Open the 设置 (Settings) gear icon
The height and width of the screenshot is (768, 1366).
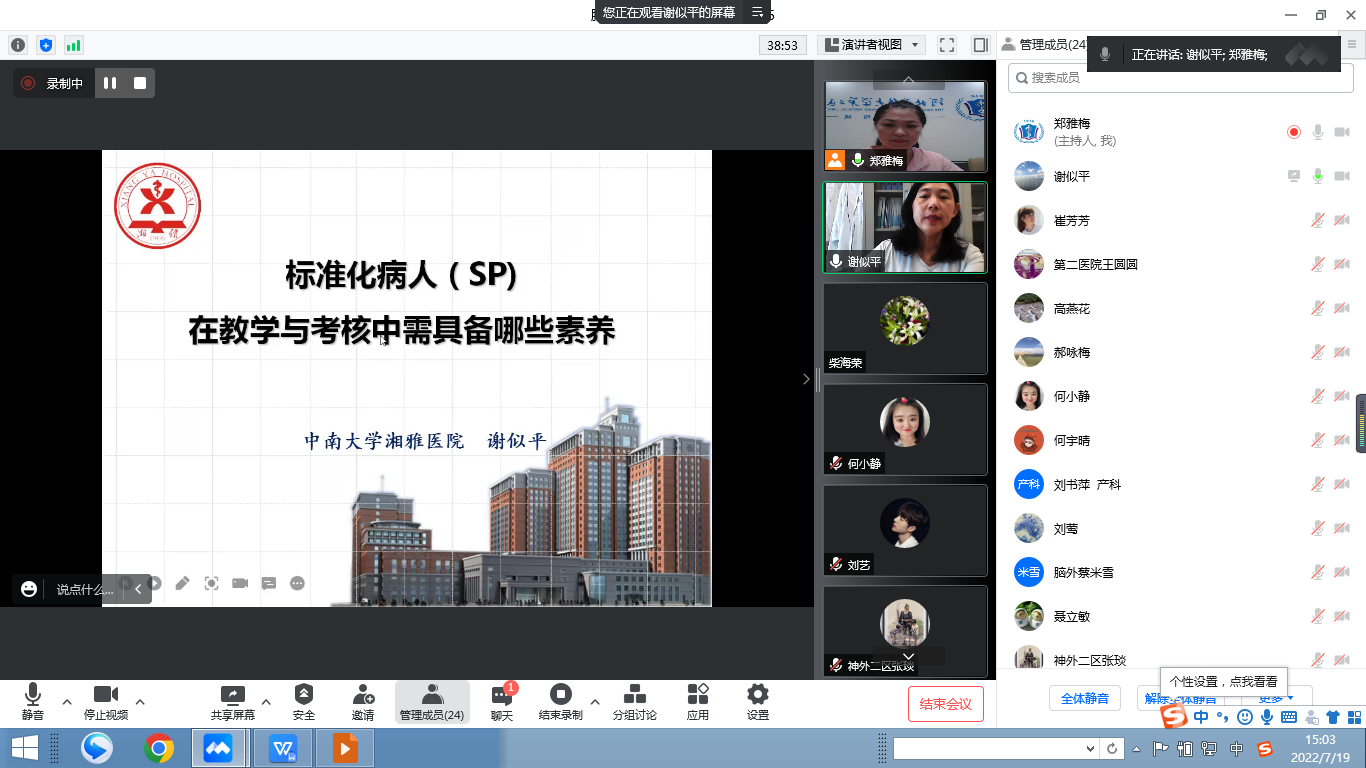point(758,701)
